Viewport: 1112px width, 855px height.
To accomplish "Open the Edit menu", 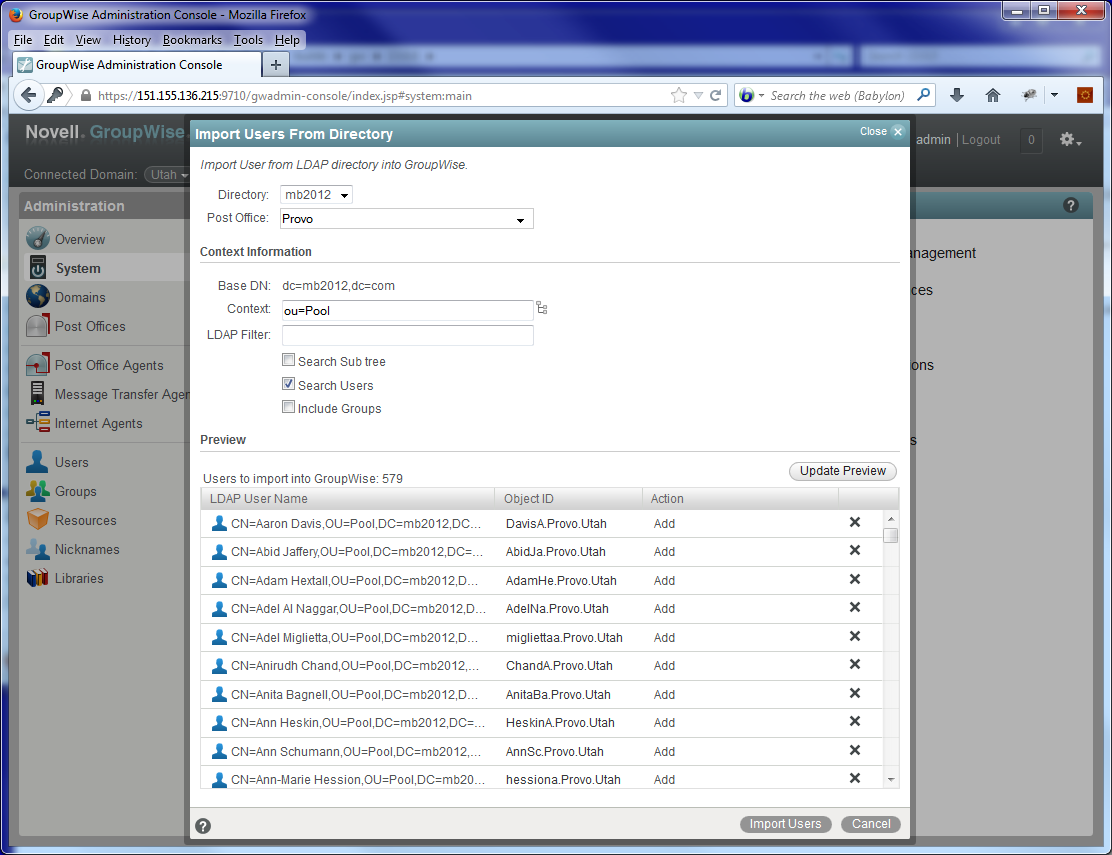I will coord(53,40).
